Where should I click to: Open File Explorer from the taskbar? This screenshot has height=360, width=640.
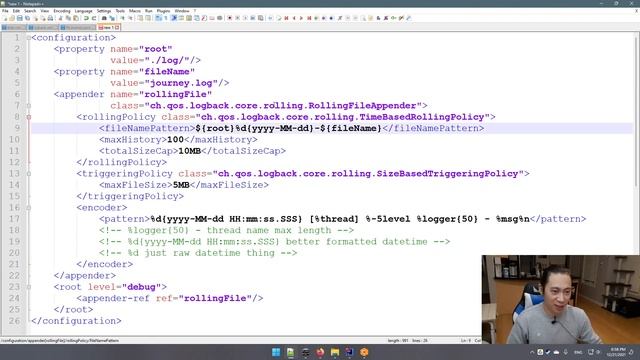[335, 352]
